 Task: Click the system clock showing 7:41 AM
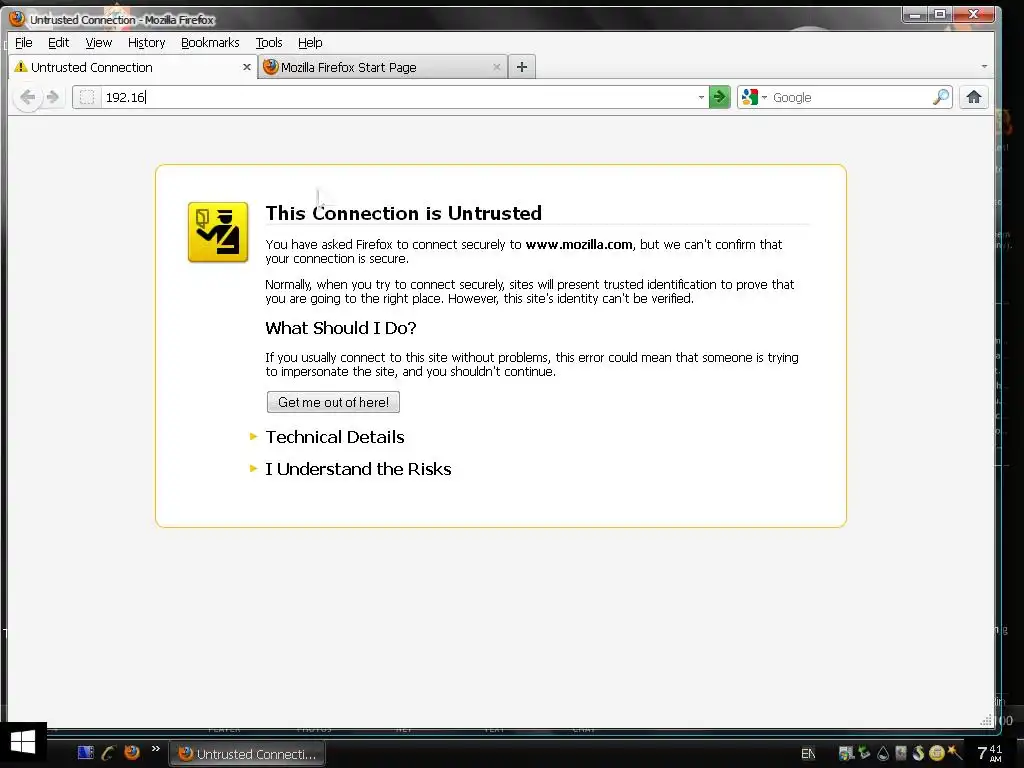(x=990, y=754)
